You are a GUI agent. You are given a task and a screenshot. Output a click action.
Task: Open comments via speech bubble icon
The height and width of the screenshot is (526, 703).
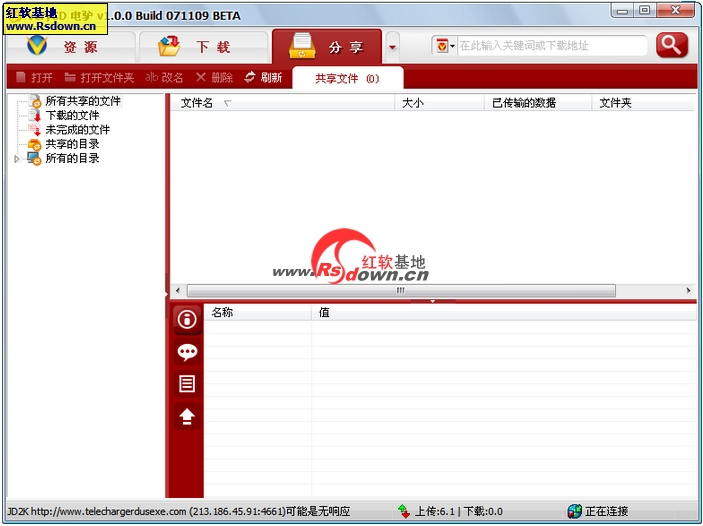click(x=187, y=352)
